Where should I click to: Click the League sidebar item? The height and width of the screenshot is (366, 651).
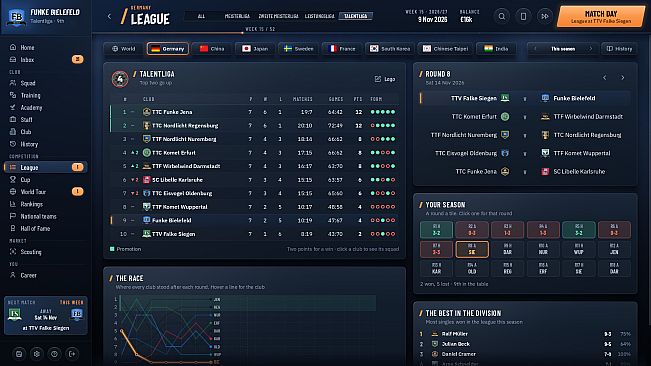pos(46,167)
